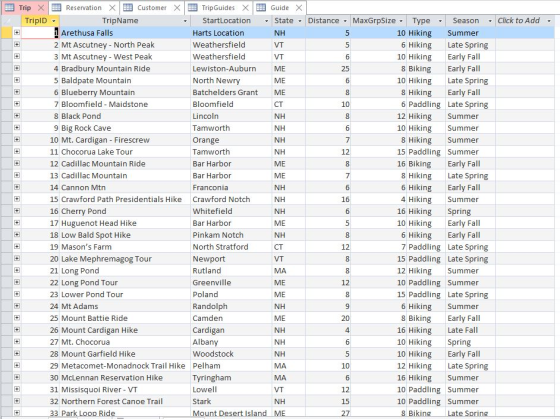This screenshot has width=560, height=419.
Task: Close the Trip table tab
Action: click(x=41, y=8)
